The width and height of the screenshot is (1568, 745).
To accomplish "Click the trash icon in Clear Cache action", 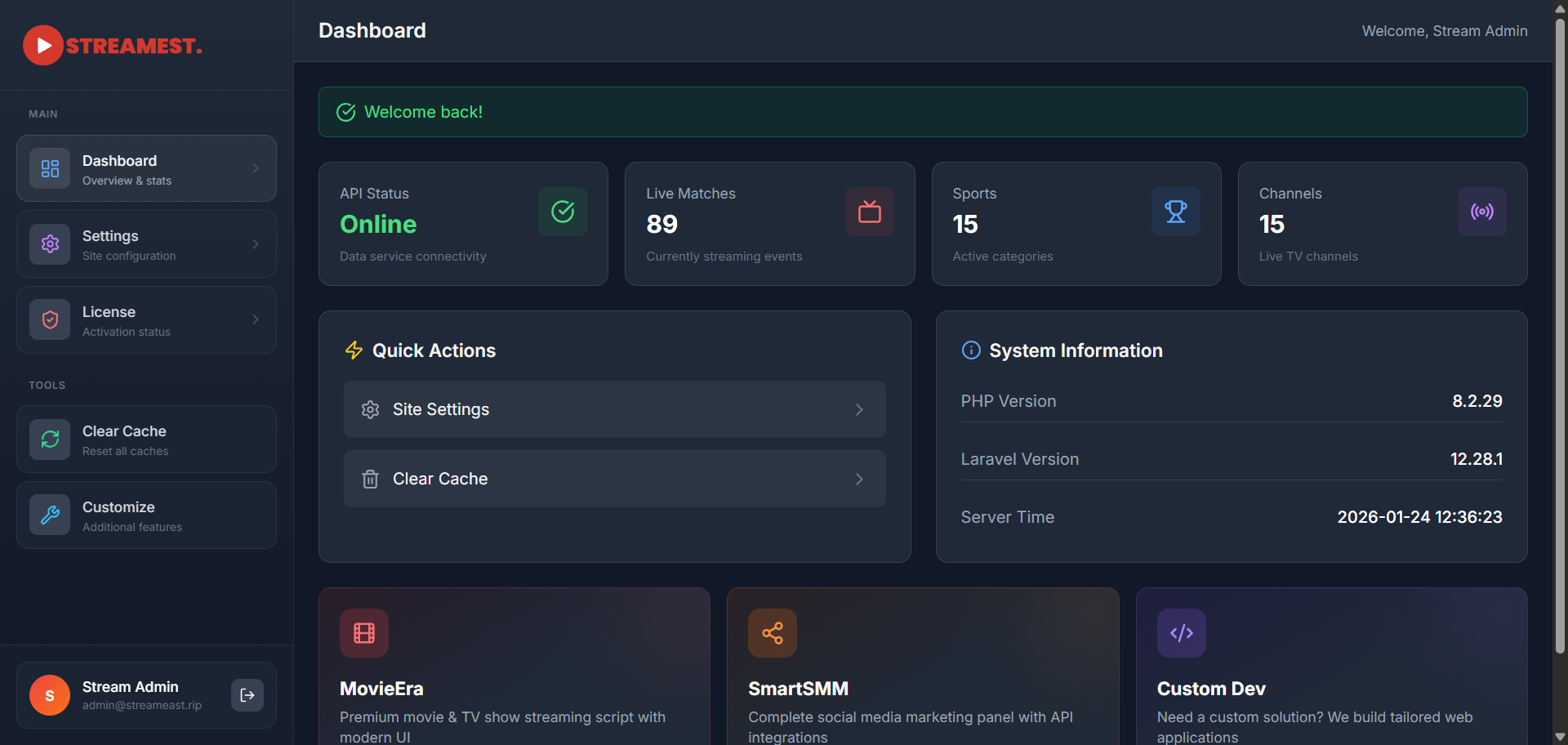I will point(370,479).
